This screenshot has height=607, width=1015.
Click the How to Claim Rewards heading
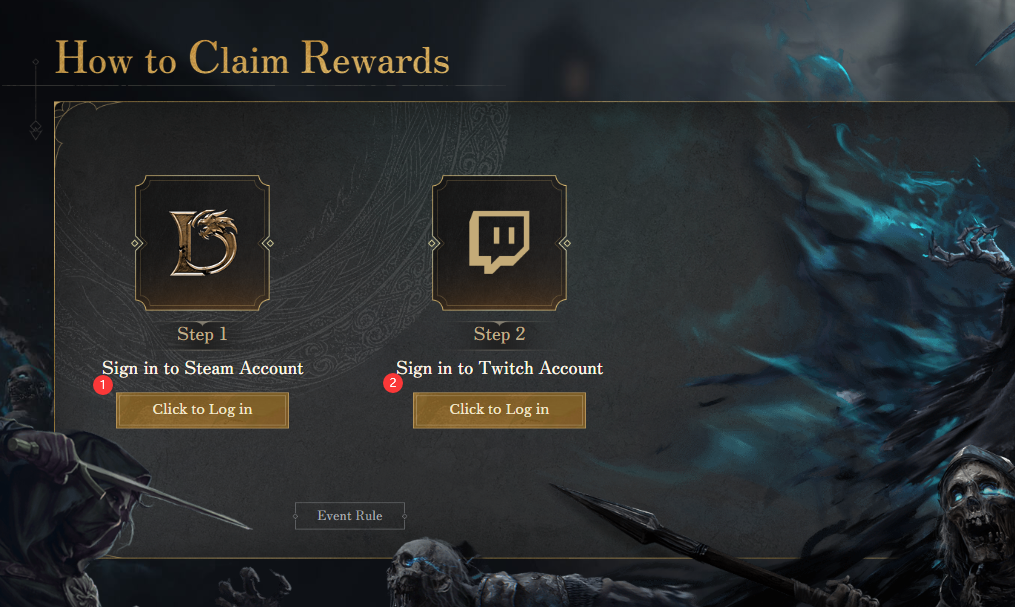coord(252,60)
